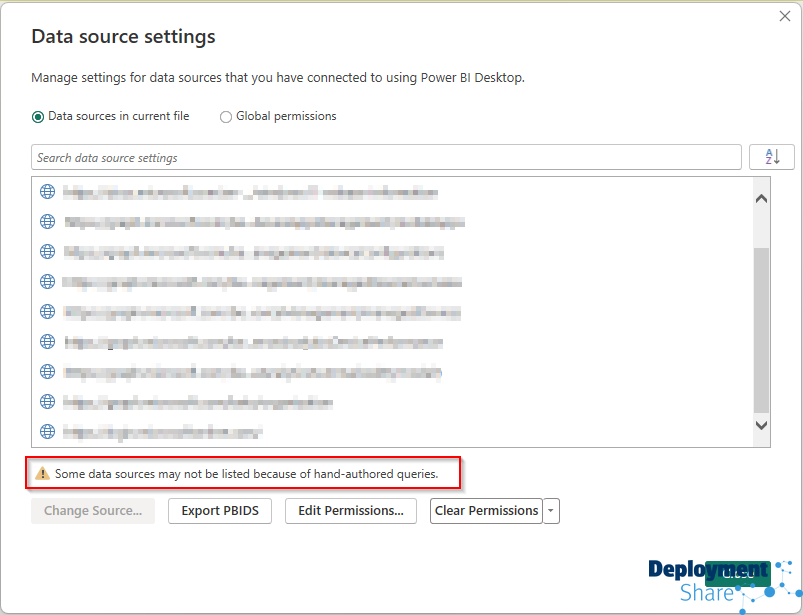Click the globe icon of the third data source
803x615 pixels.
coord(47,252)
